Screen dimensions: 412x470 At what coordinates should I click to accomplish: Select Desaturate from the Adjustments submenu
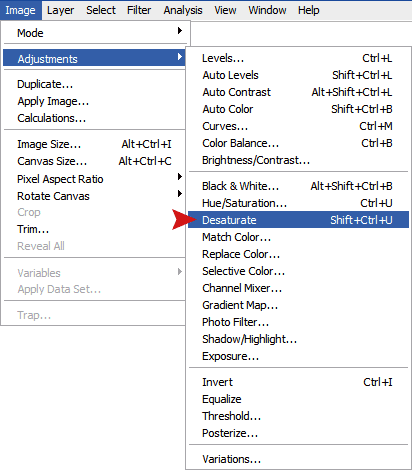coord(298,220)
